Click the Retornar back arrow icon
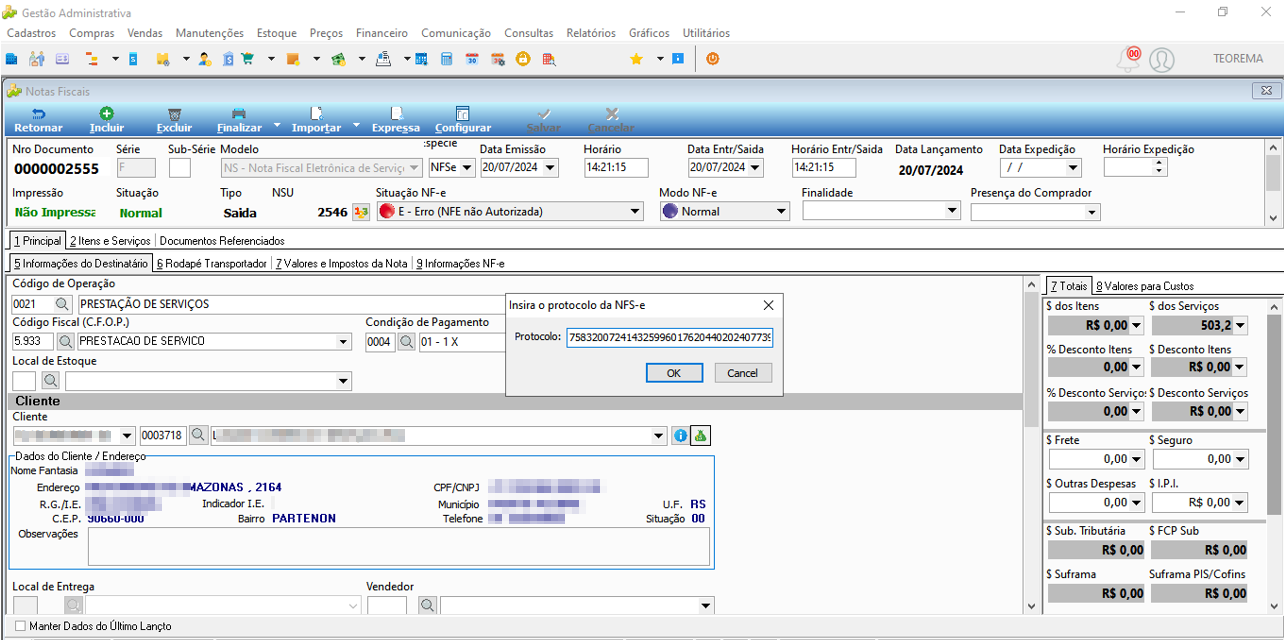Image resolution: width=1284 pixels, height=640 pixels. (38, 114)
